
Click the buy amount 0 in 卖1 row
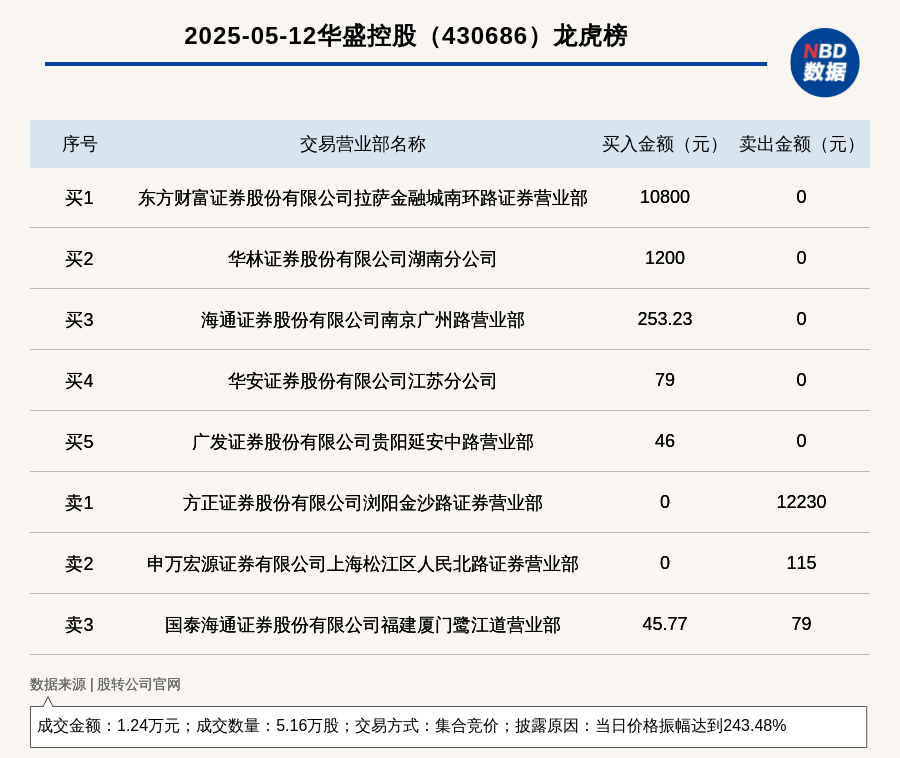coord(665,502)
